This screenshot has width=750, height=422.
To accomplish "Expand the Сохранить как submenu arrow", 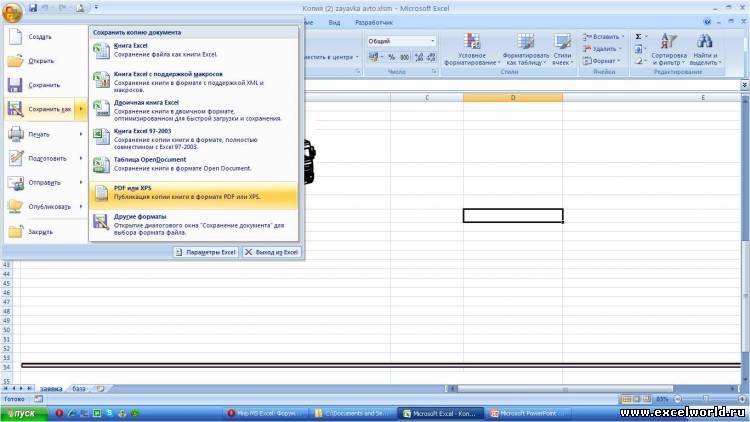I will (x=81, y=109).
